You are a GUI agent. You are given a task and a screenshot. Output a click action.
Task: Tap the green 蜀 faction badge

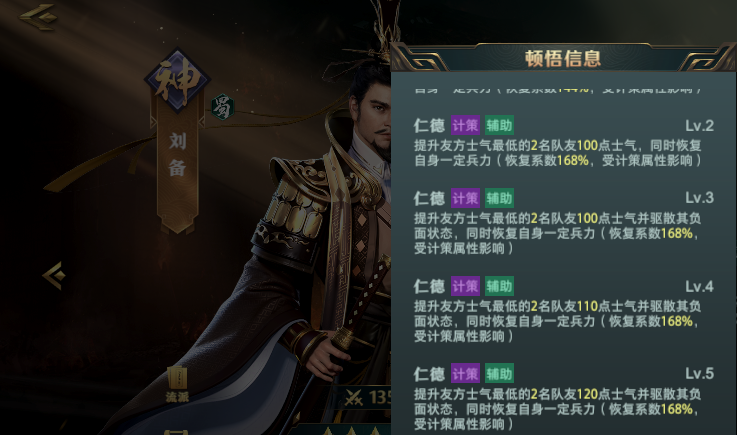tap(222, 107)
